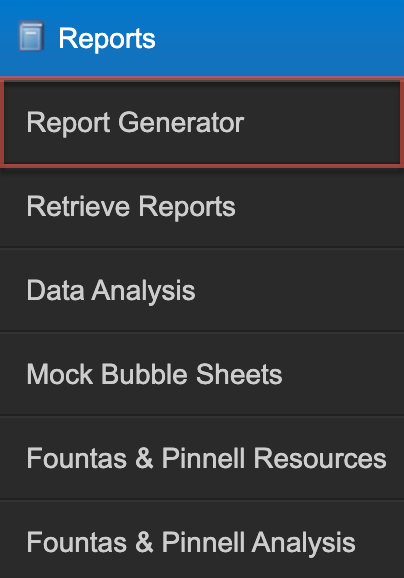Go to Retrieve Reports
Viewport: 404px width, 578px height.
(202, 207)
